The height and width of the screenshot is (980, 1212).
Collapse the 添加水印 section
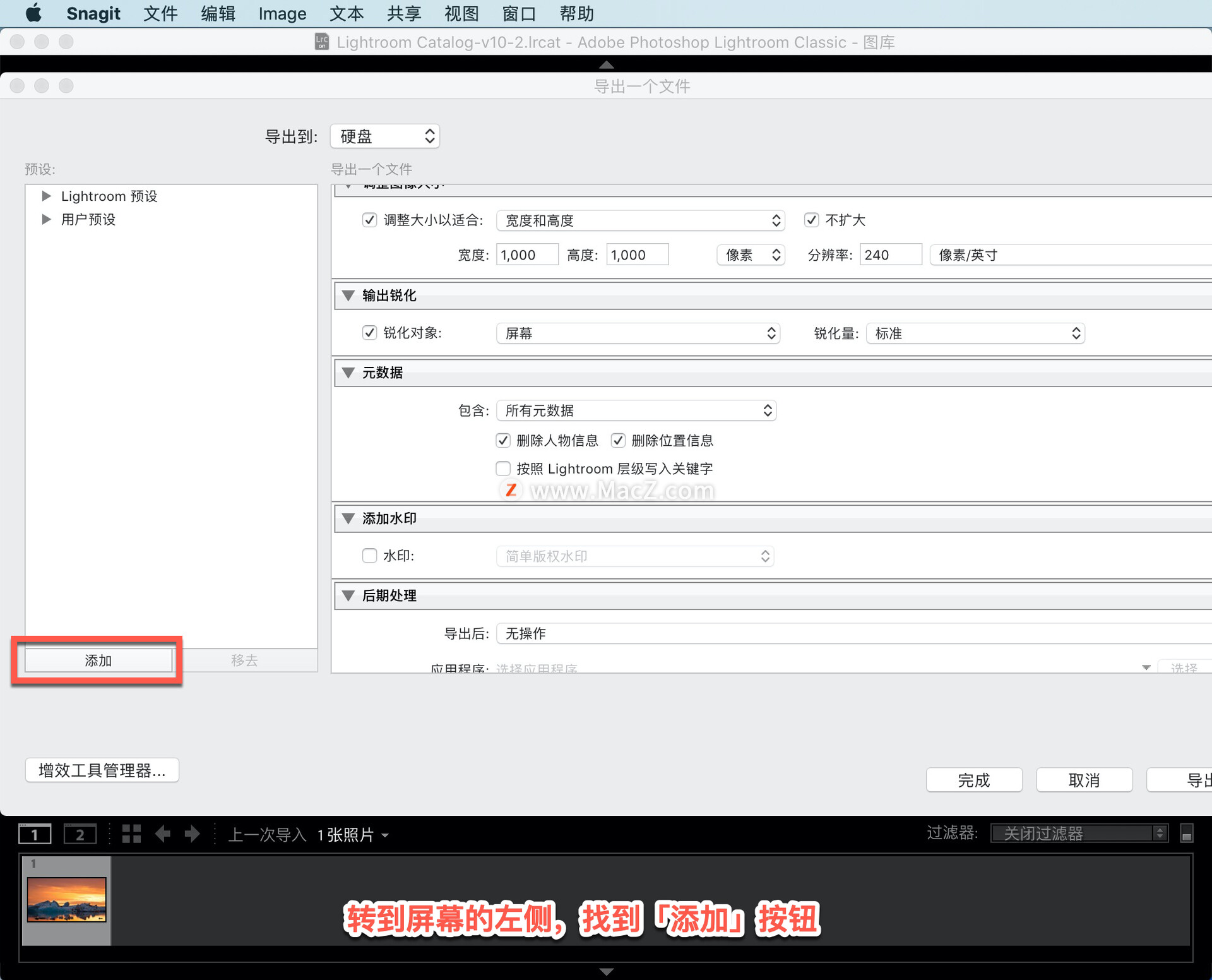pyautogui.click(x=348, y=518)
